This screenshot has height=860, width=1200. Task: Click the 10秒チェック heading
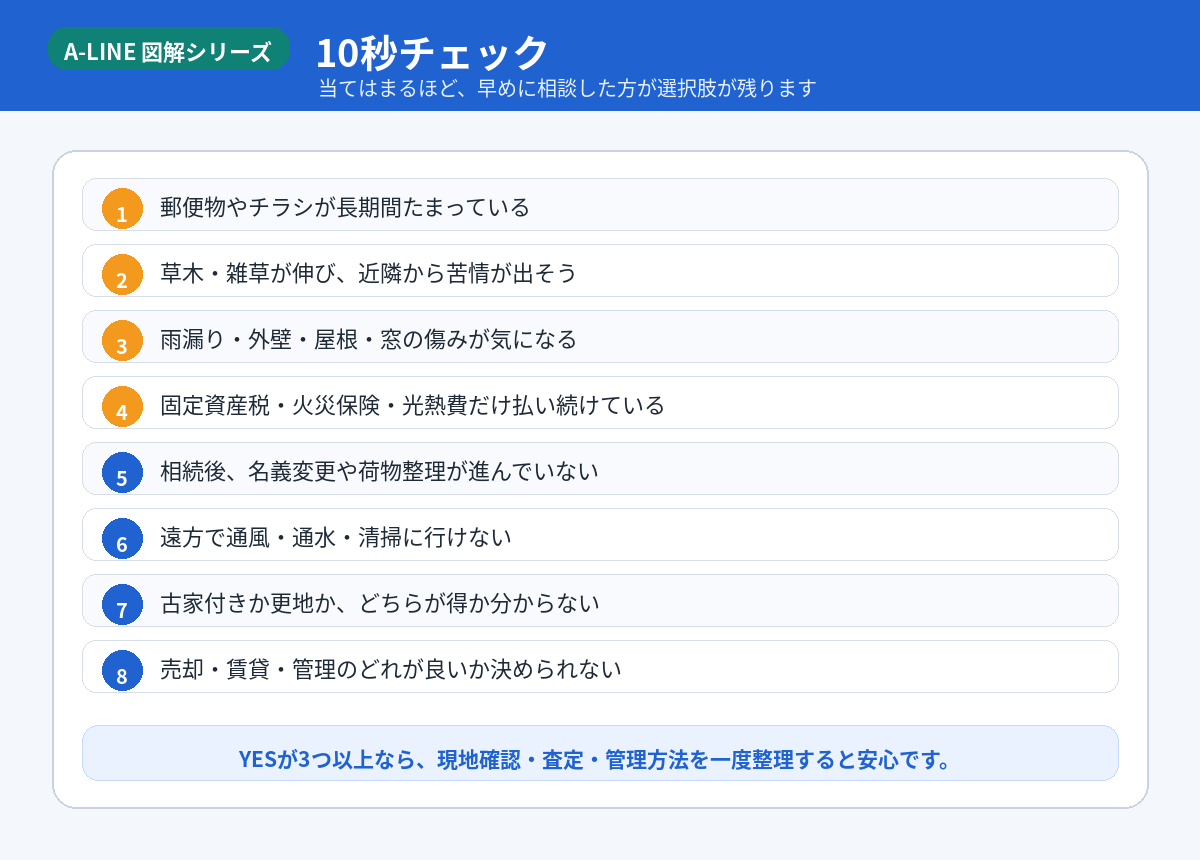click(x=432, y=52)
